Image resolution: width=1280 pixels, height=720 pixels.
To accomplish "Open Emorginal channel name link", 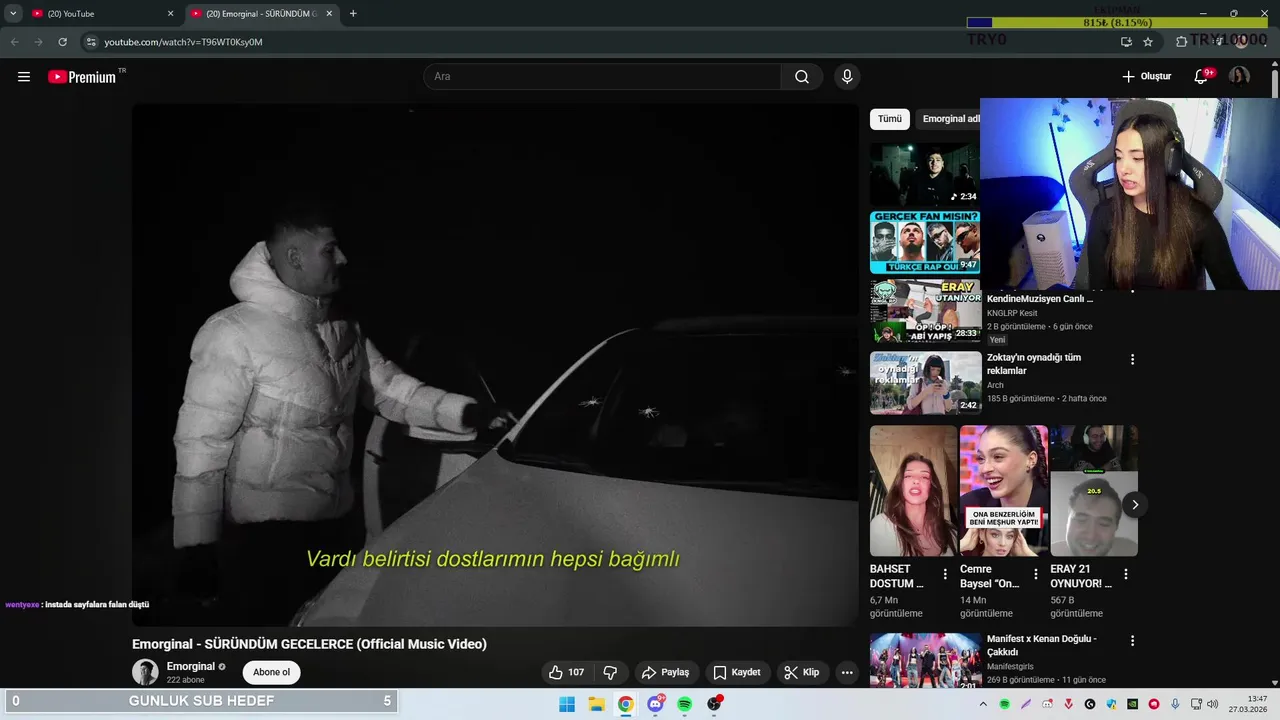I will coord(191,666).
